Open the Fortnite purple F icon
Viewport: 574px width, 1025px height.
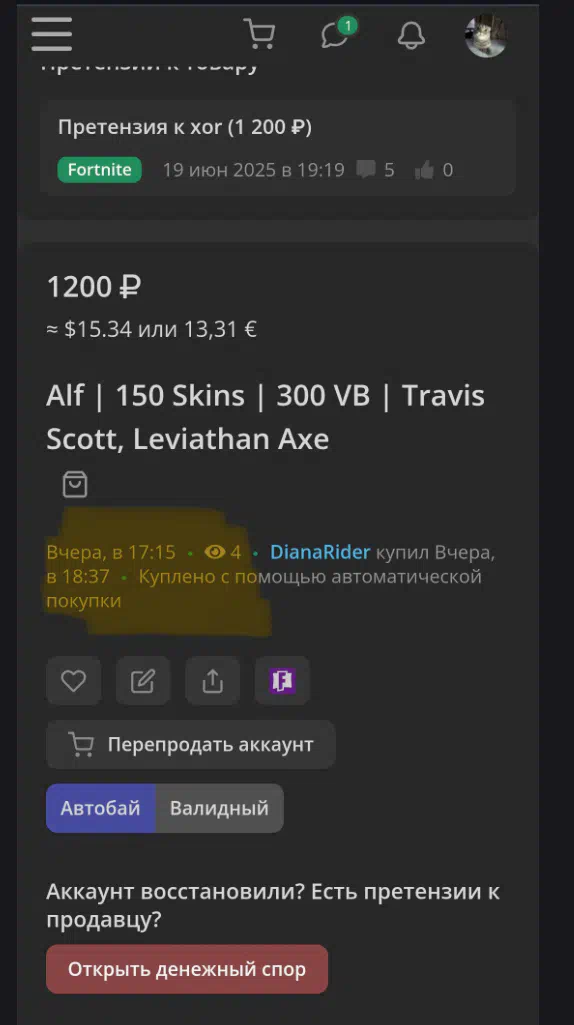coord(282,681)
